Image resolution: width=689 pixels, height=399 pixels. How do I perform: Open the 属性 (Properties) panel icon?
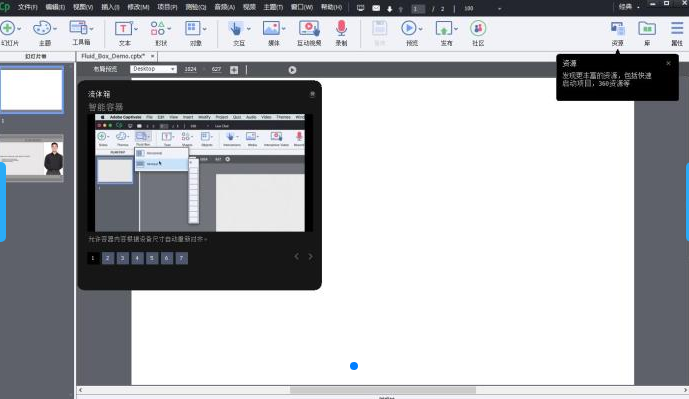tap(677, 28)
